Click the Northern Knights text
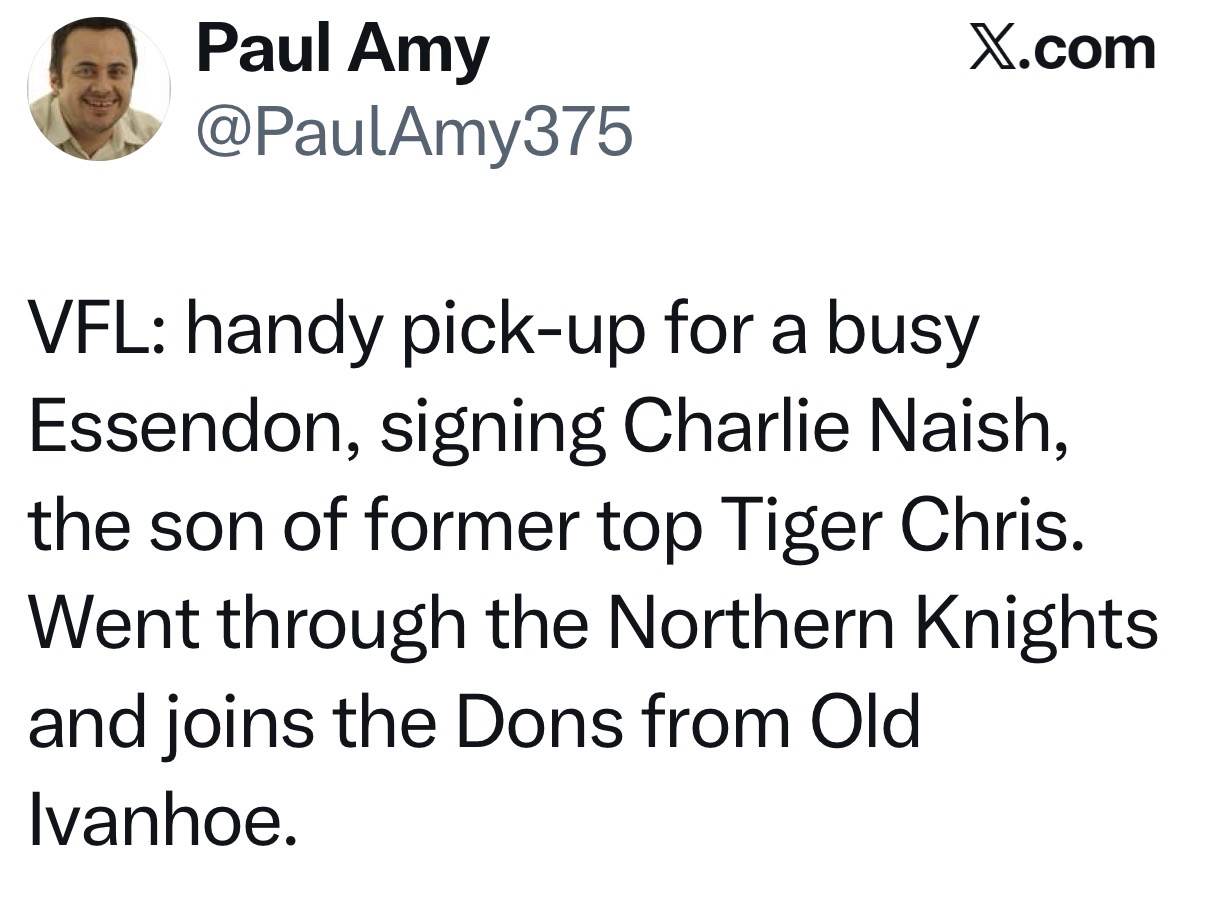The width and height of the screenshot is (1206, 902). pyautogui.click(x=882, y=624)
